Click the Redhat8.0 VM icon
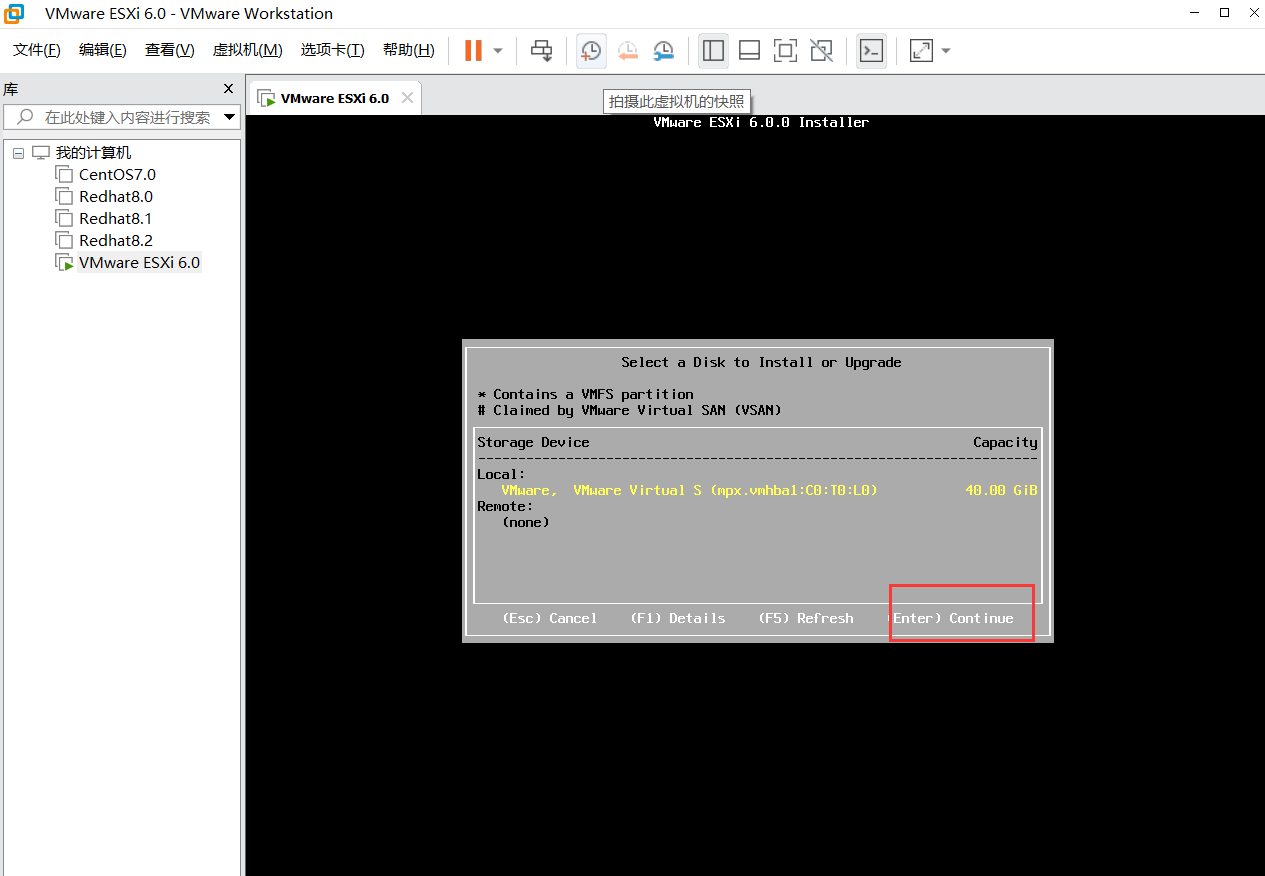Screen dimensions: 1265x876 tap(64, 197)
